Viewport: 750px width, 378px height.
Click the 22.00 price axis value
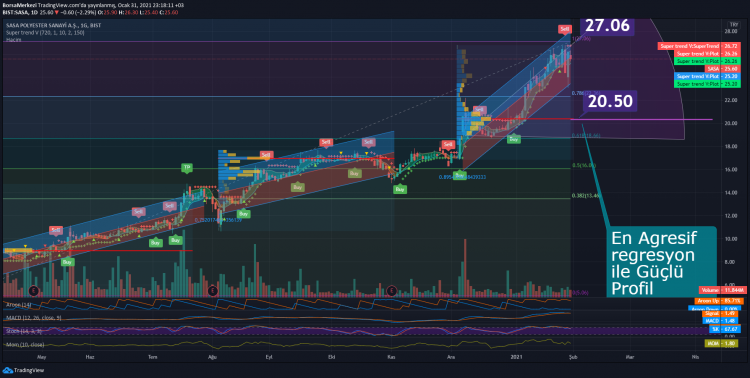730,100
